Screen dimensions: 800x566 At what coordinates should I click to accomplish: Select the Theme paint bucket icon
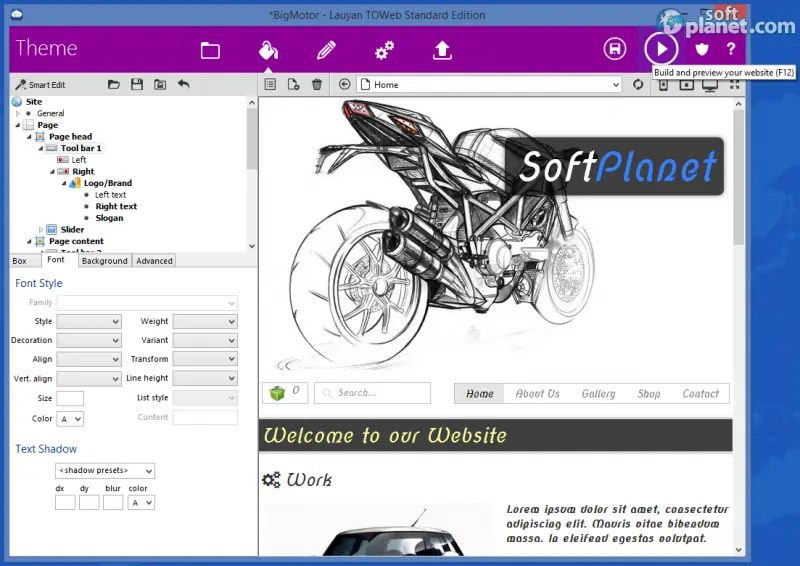[268, 50]
